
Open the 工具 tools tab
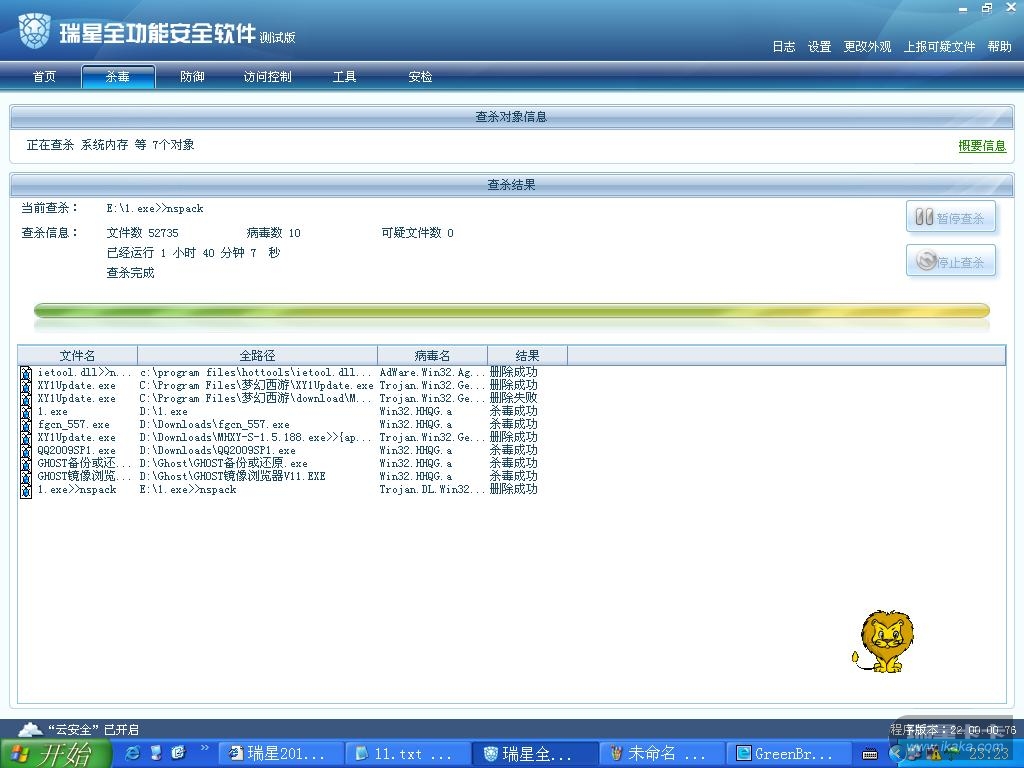coord(344,77)
